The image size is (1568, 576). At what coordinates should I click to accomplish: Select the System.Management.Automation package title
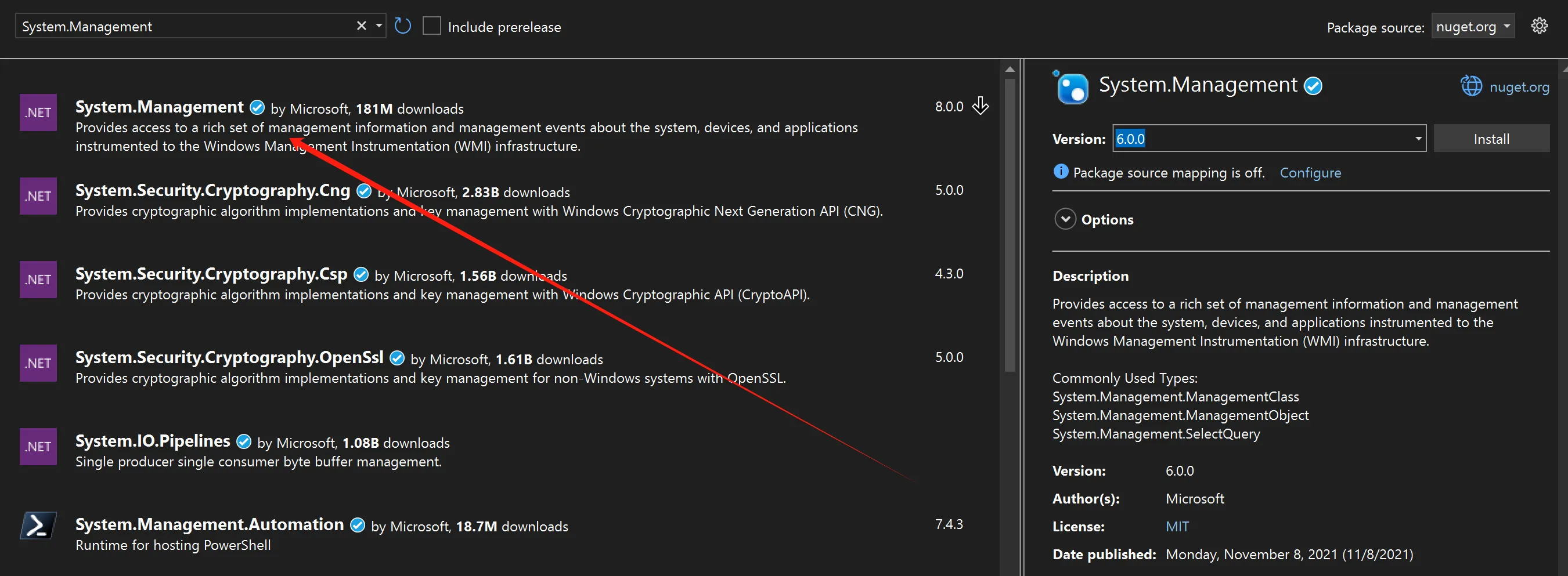210,524
